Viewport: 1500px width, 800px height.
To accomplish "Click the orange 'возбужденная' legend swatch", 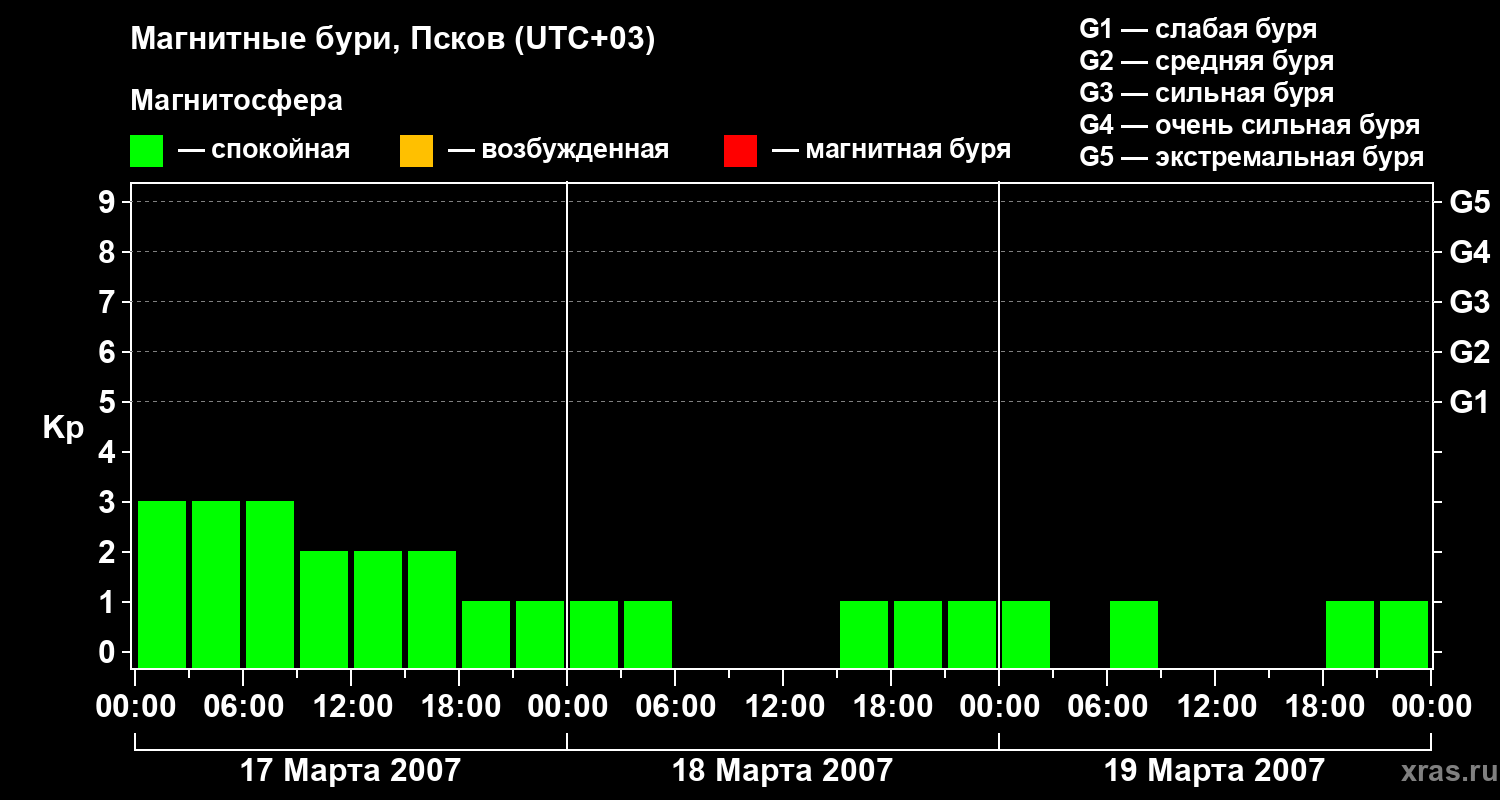I will click(416, 150).
